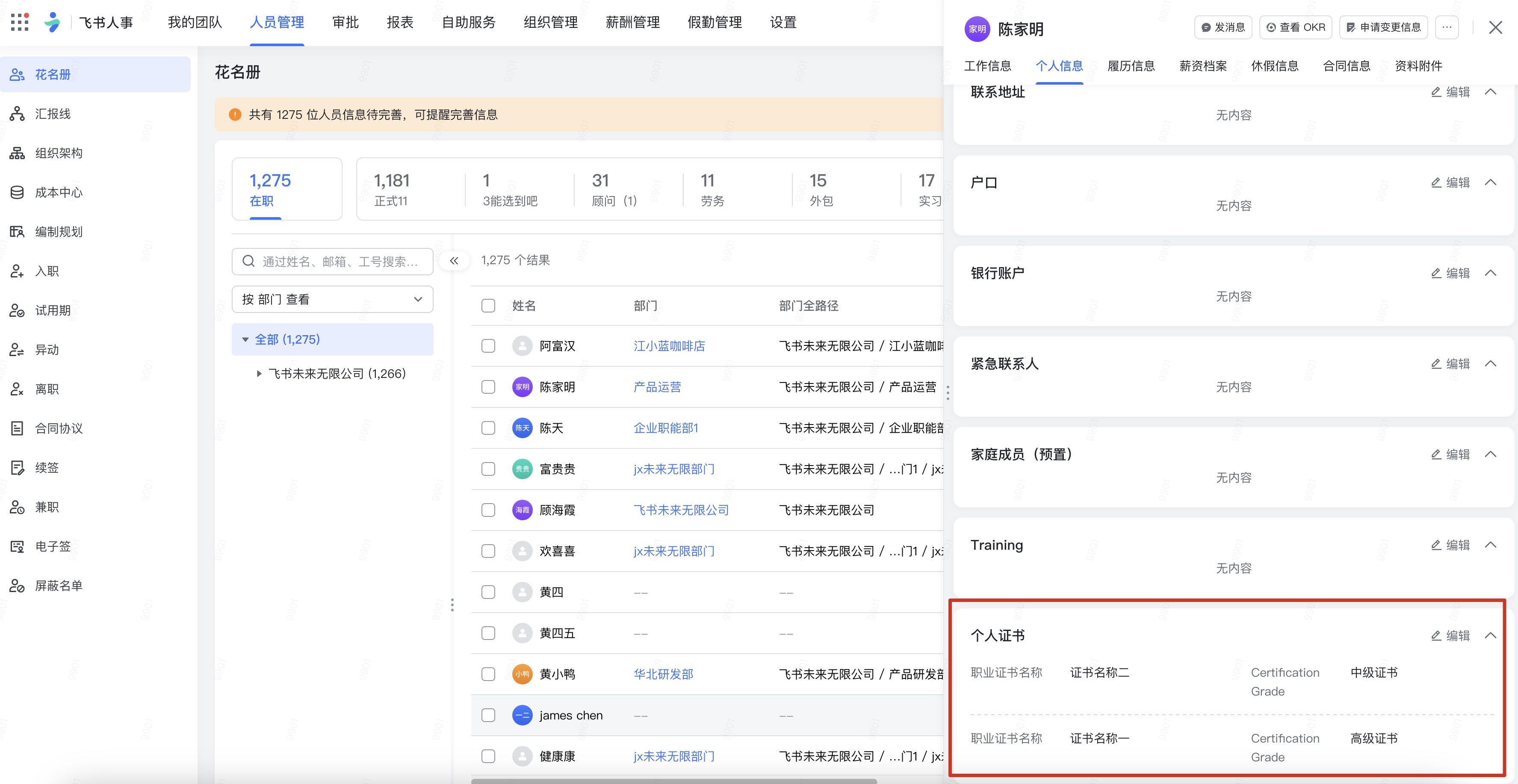Click the employee search input field

[332, 261]
